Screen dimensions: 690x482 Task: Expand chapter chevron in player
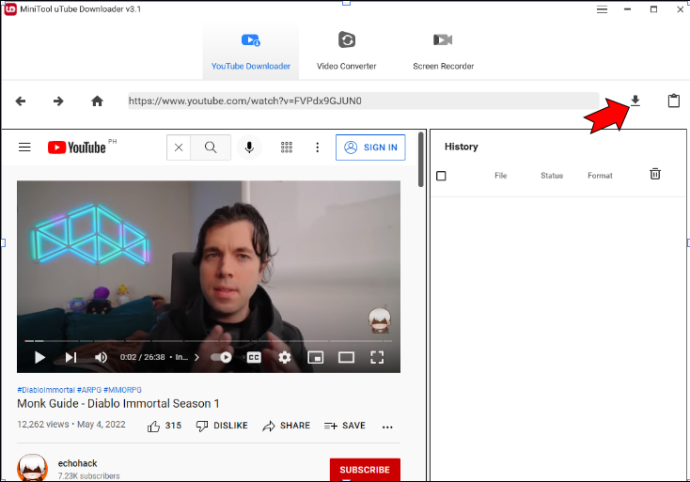coord(197,357)
